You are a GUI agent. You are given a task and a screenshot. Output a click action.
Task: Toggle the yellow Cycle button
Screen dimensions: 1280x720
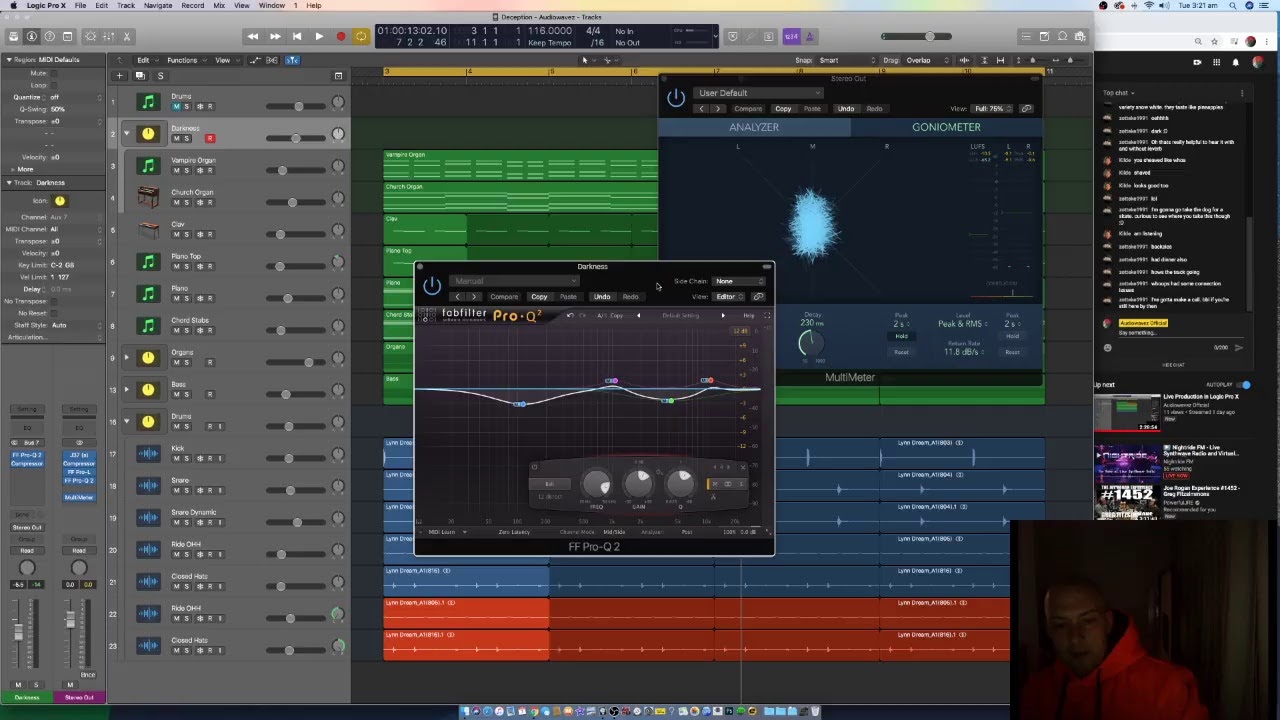coord(361,36)
